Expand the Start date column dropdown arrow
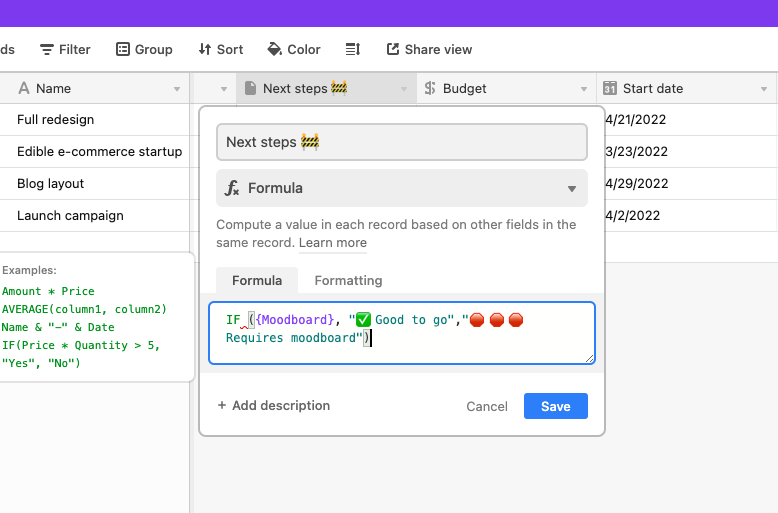 764,89
